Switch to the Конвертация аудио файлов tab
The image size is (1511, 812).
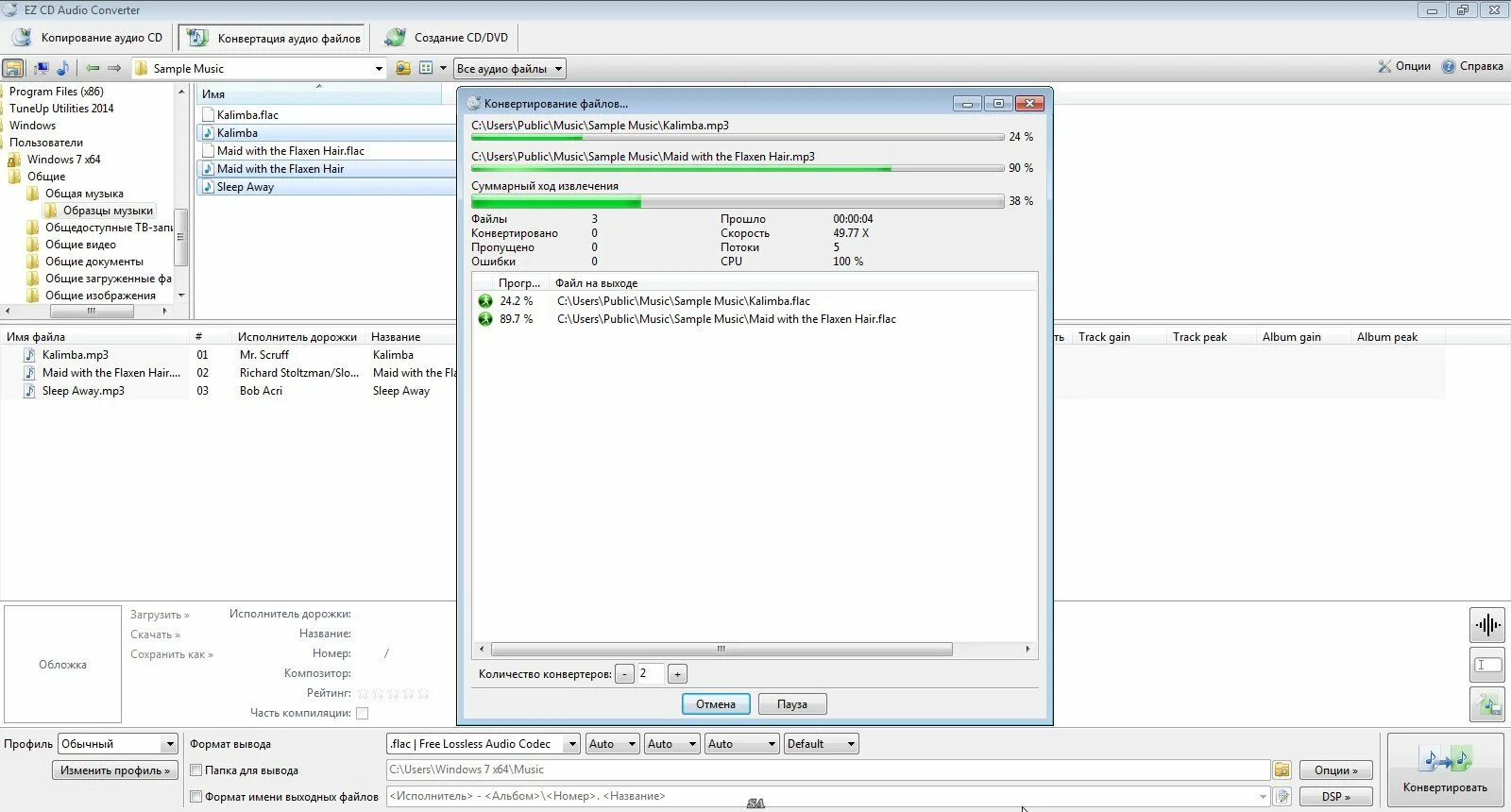pyautogui.click(x=273, y=38)
